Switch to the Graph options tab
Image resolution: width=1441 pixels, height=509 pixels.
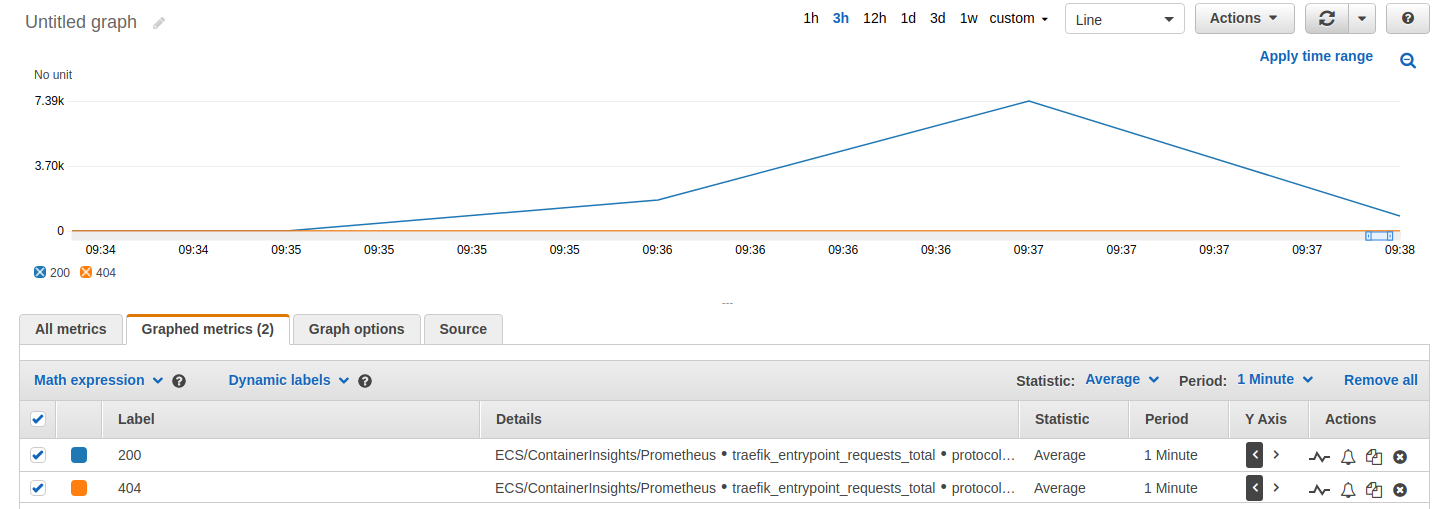click(x=356, y=329)
